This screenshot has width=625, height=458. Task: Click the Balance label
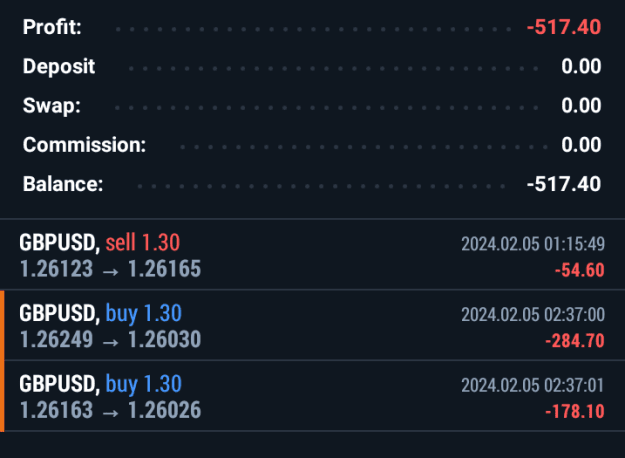(63, 184)
